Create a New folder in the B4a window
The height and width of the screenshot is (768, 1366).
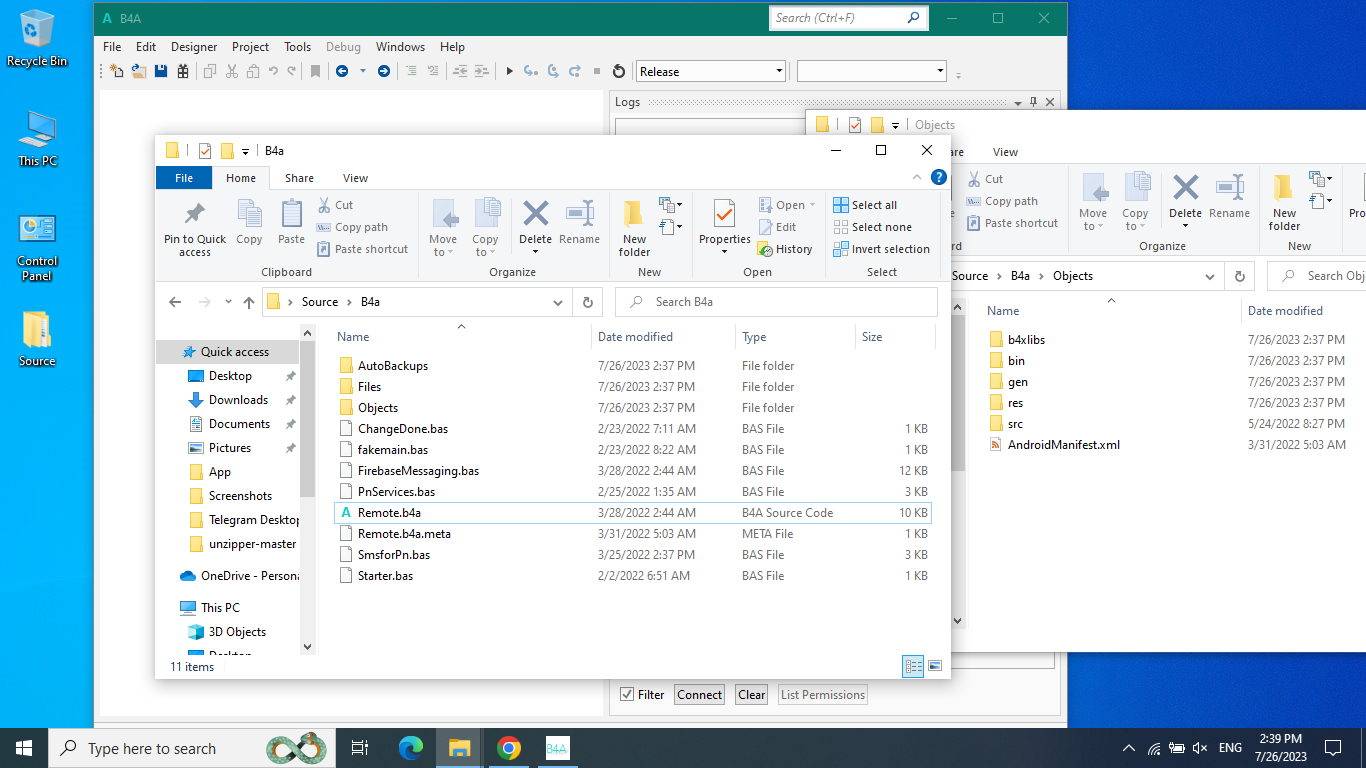tap(634, 228)
